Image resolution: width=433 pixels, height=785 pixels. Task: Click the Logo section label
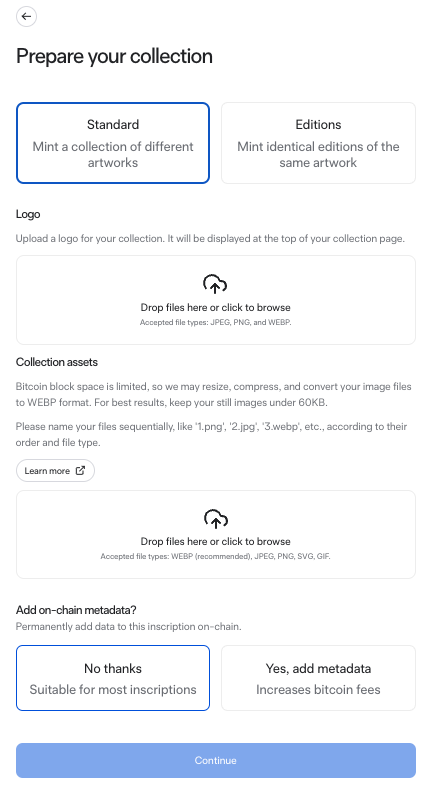pyautogui.click(x=28, y=214)
